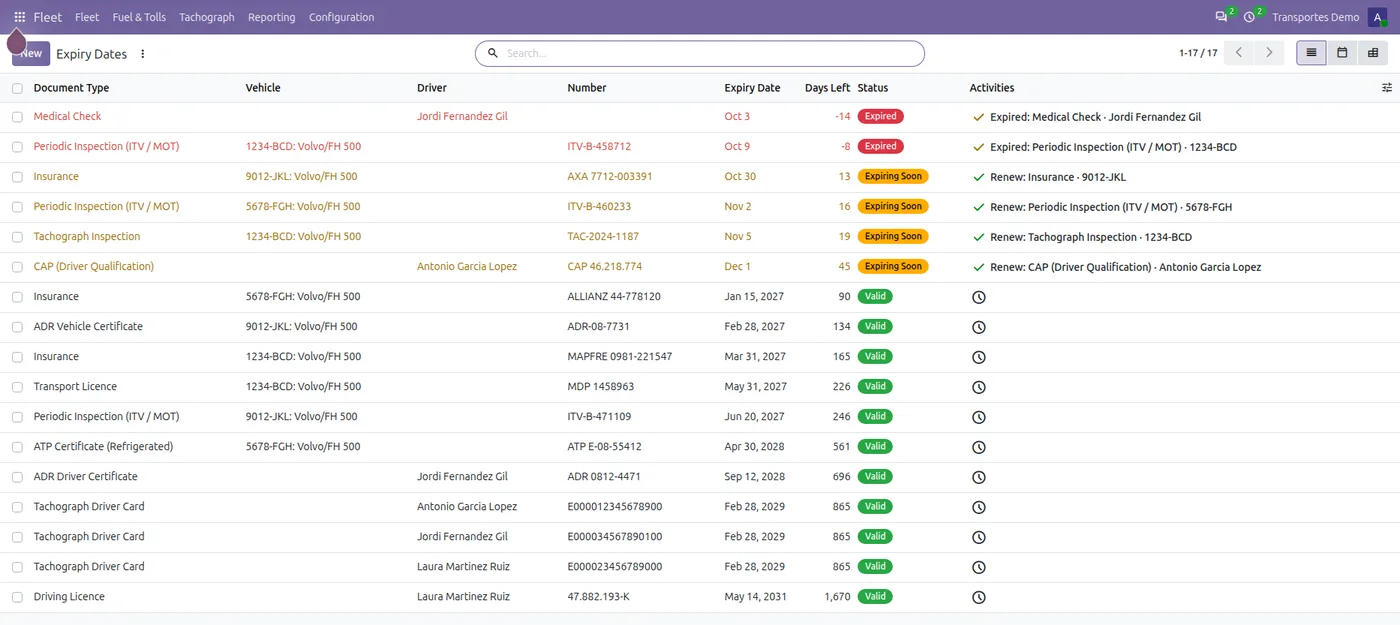This screenshot has width=1400, height=625.
Task: Click Laura Martinez Ruiz on Tachograph Driver Card
Action: (463, 567)
